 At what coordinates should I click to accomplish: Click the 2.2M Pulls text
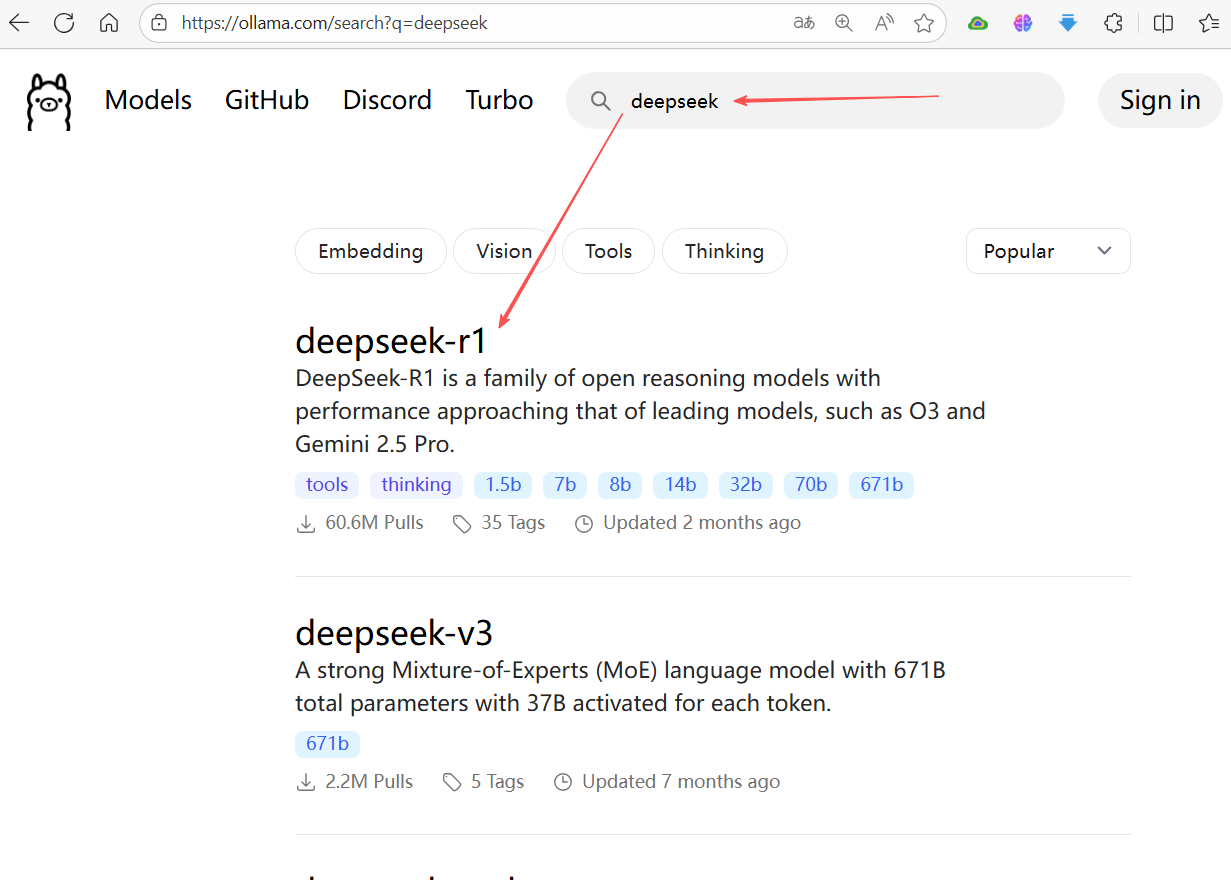point(369,782)
